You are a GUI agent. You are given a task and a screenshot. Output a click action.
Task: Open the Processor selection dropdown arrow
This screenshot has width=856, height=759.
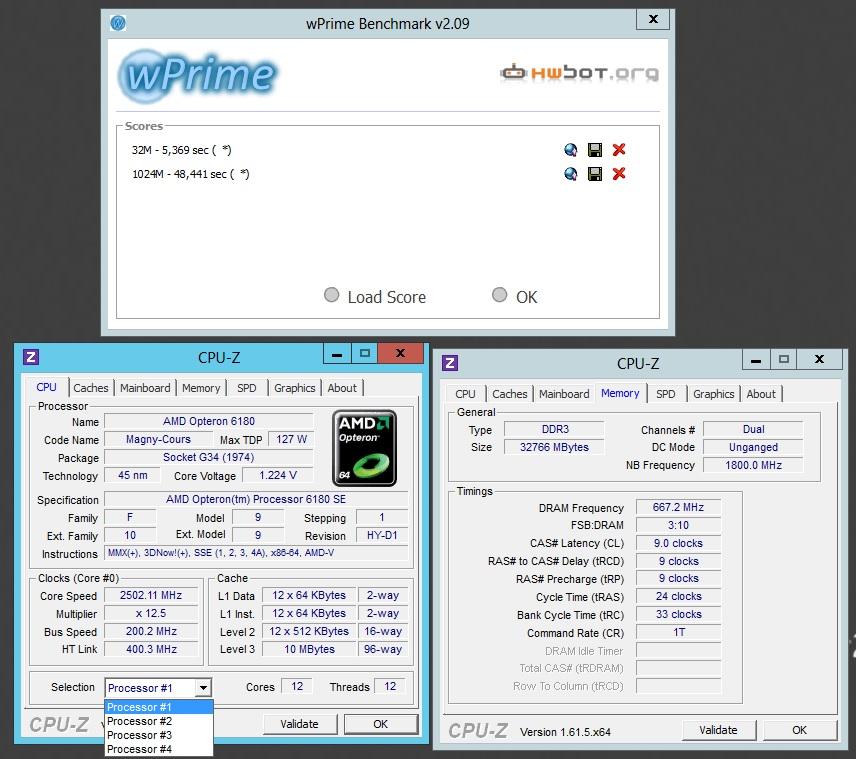click(203, 687)
